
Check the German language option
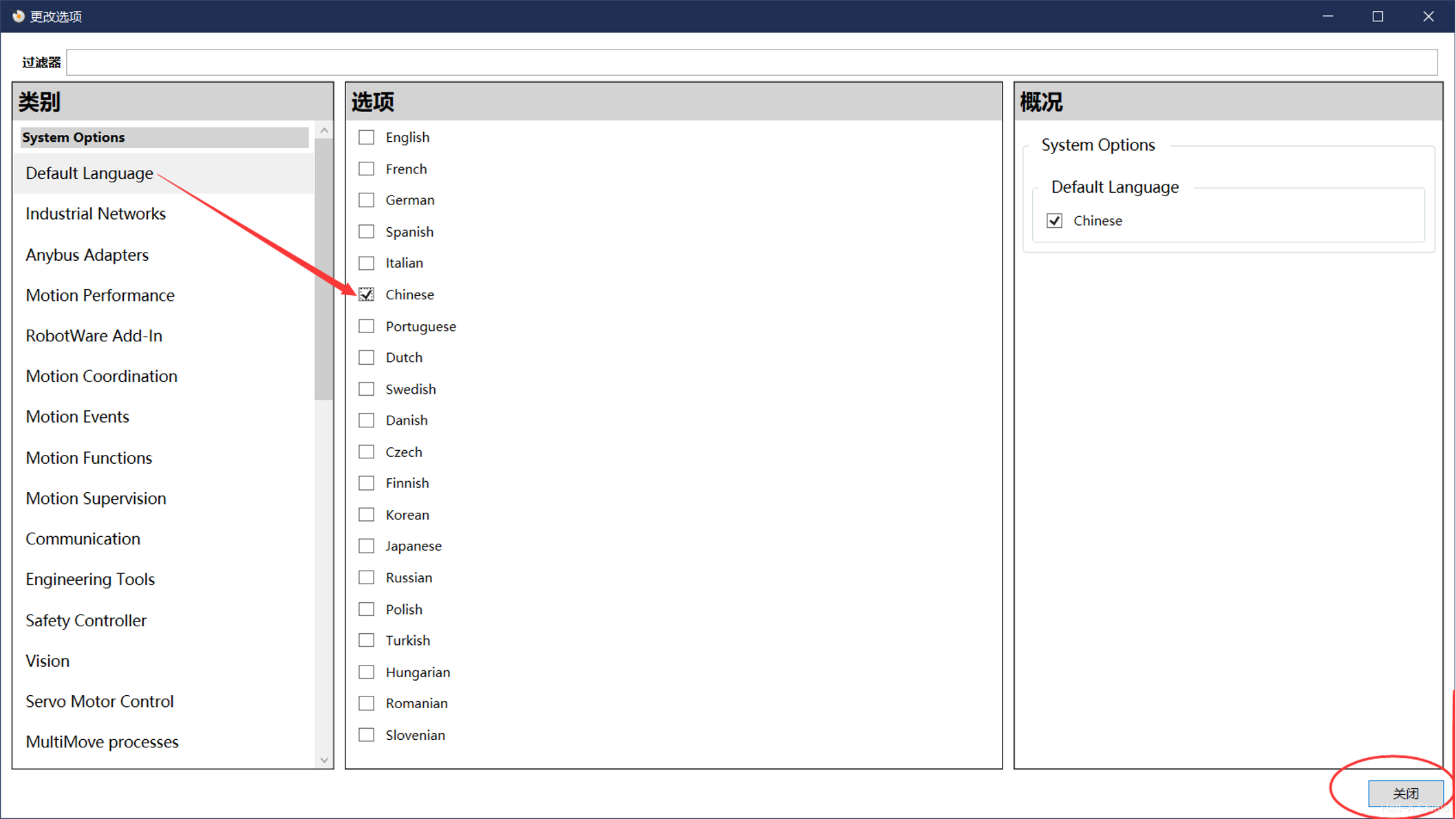click(367, 200)
